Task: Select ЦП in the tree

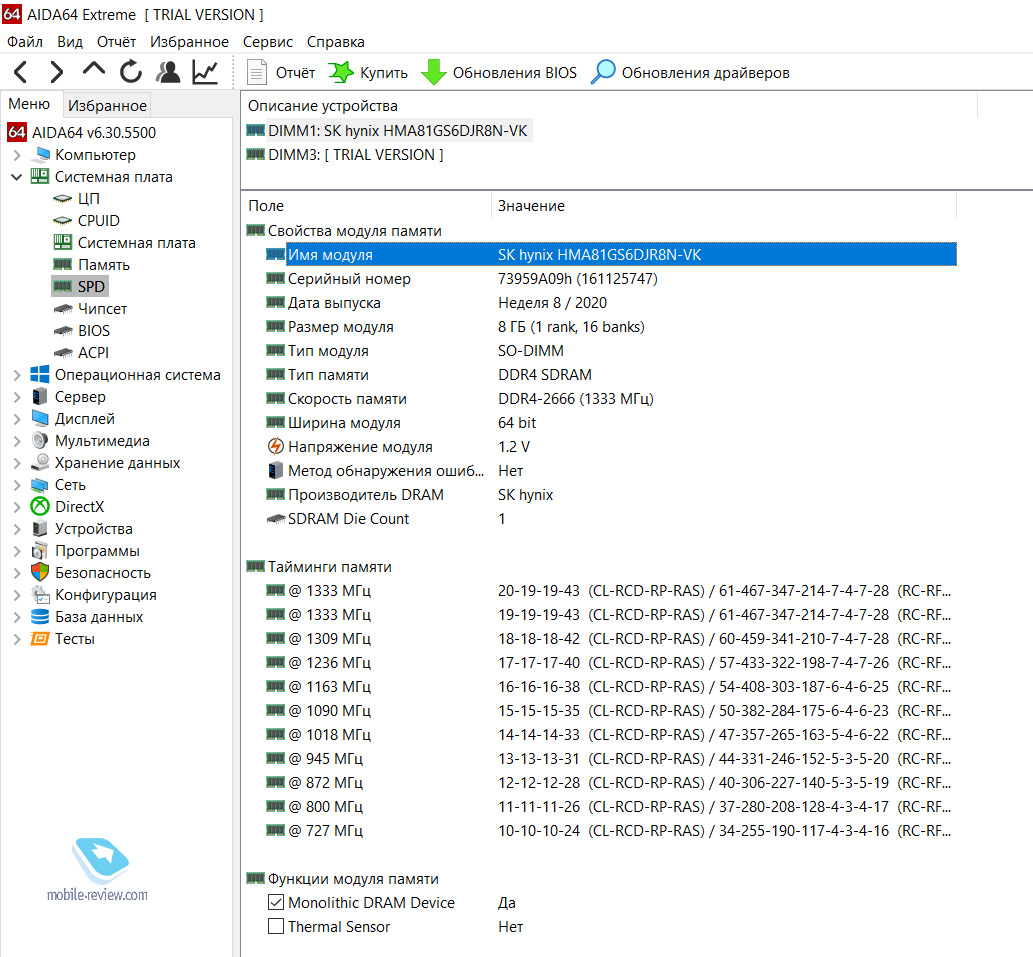Action: (x=88, y=198)
